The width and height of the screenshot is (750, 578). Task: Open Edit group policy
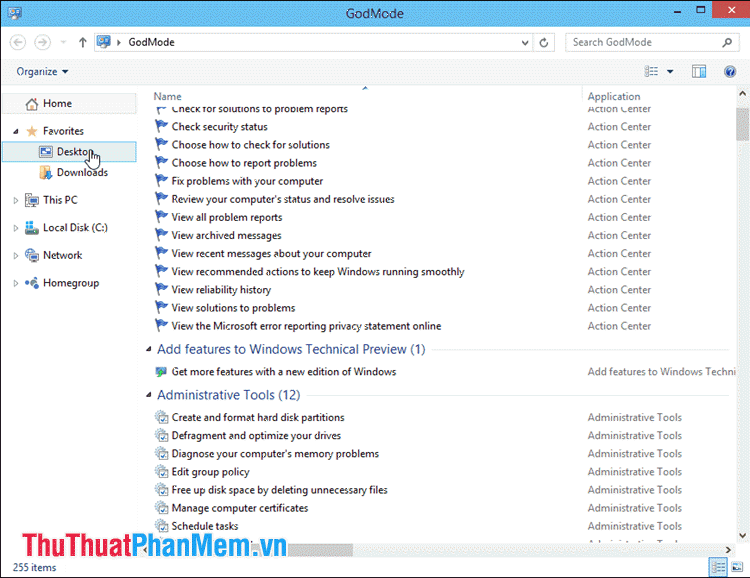(210, 472)
